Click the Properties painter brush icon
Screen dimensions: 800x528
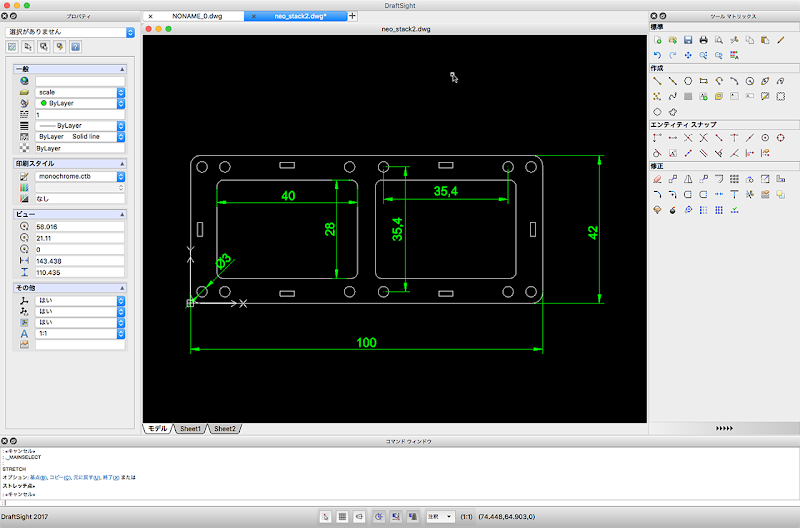click(x=781, y=40)
